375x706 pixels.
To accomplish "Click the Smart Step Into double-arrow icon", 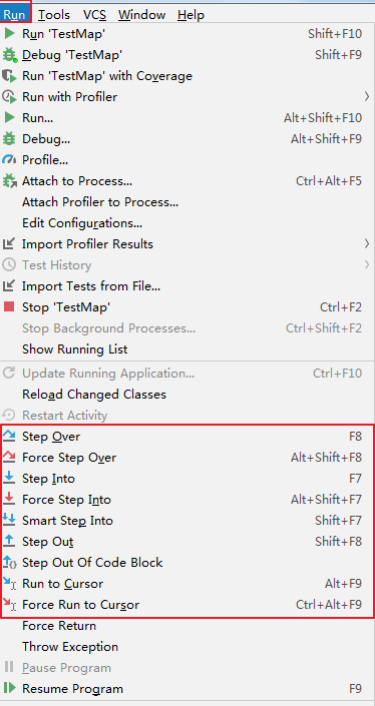I will tap(9, 520).
